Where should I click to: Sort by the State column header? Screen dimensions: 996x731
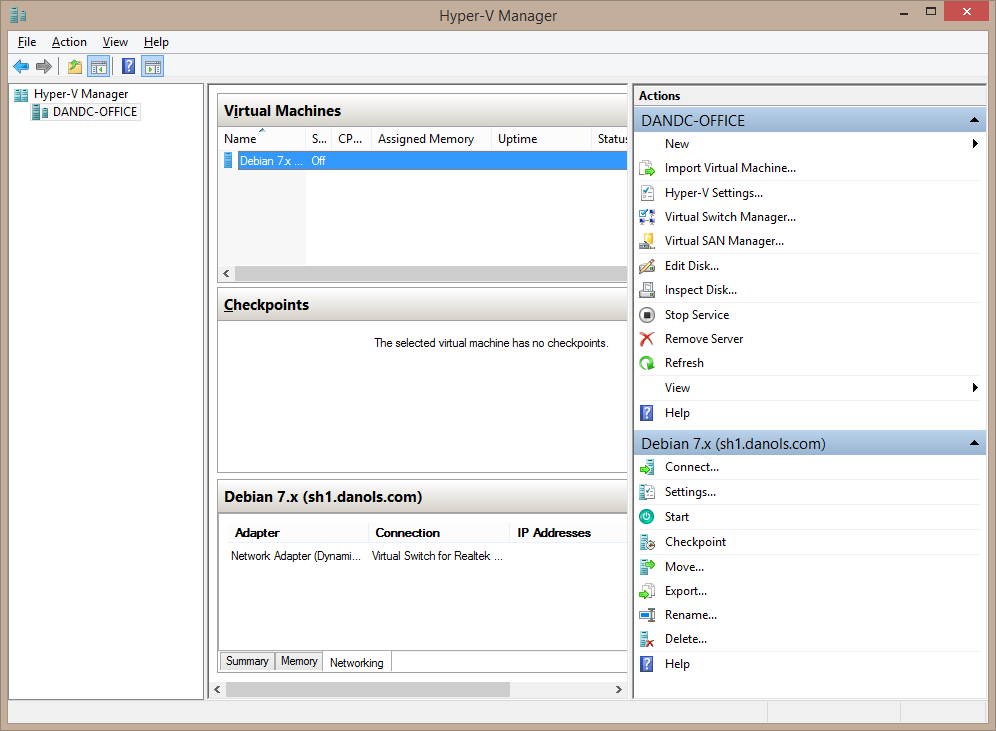pyautogui.click(x=319, y=138)
